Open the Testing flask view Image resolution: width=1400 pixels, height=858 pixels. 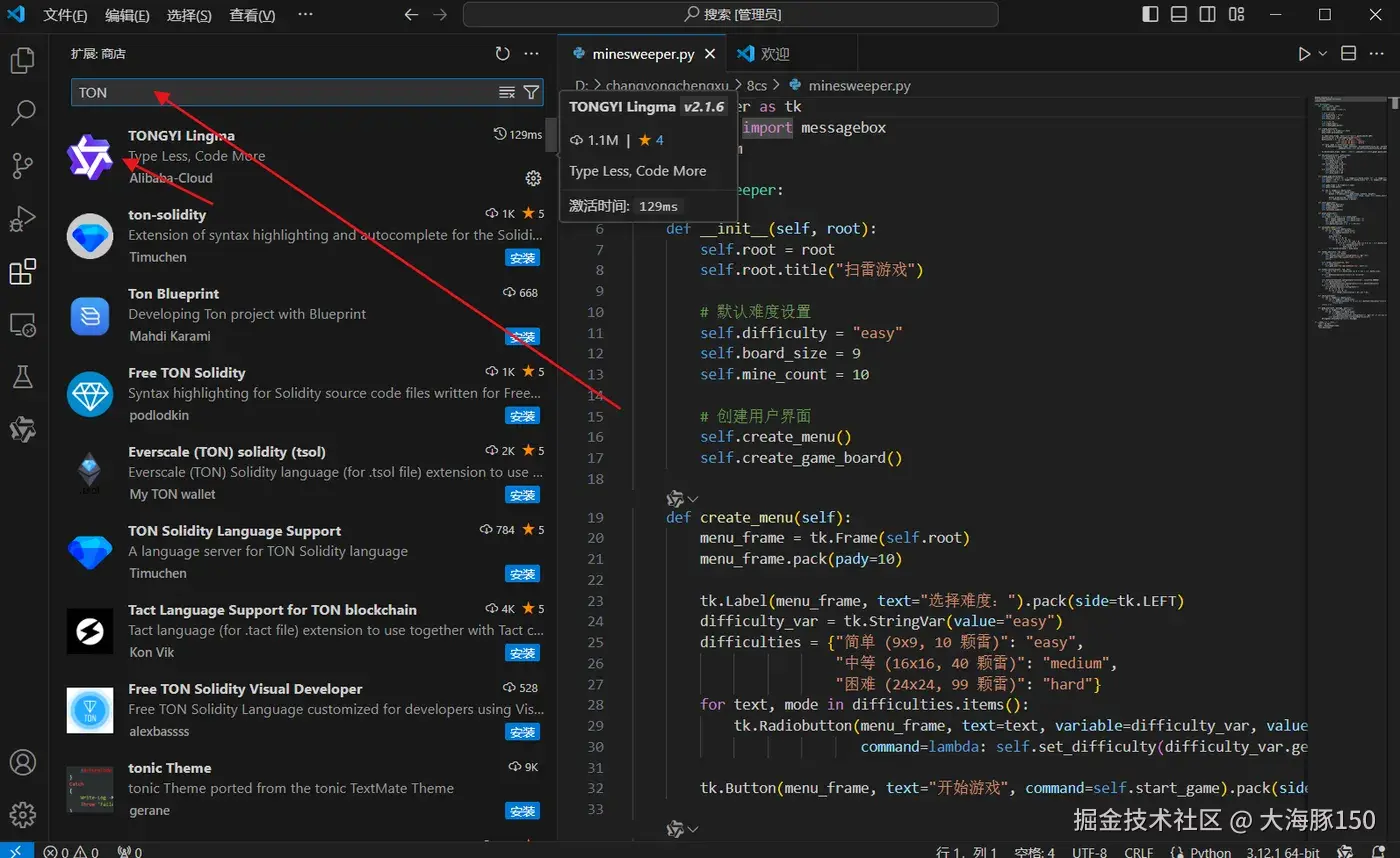point(22,376)
